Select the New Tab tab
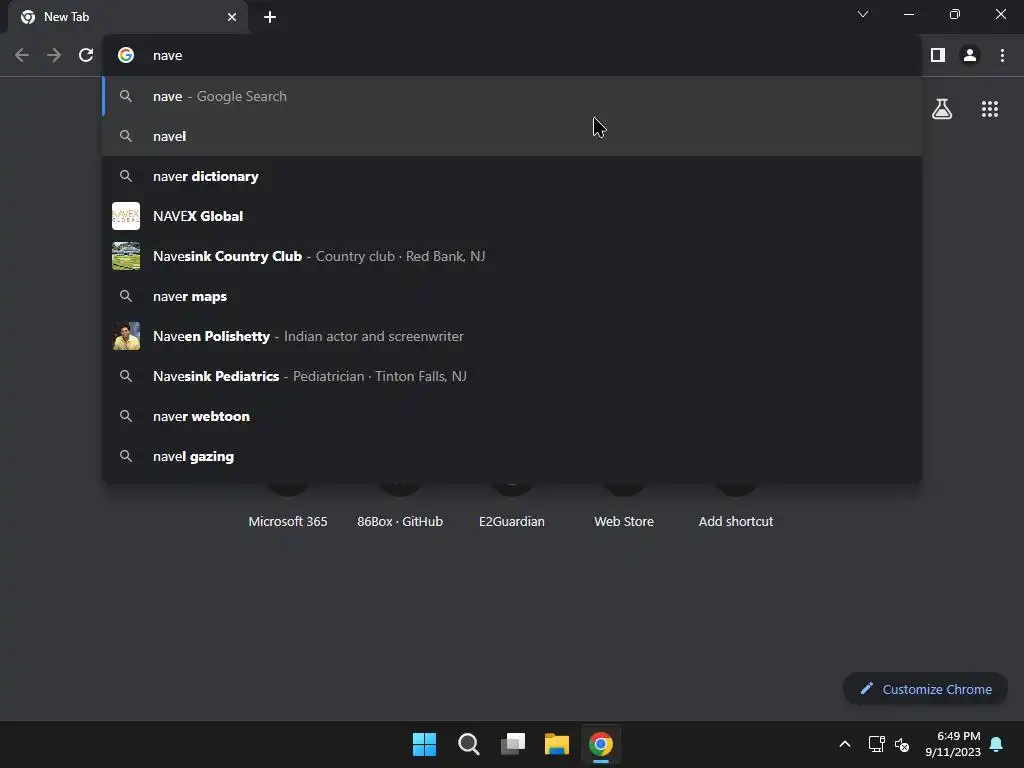Viewport: 1024px width, 768px height. (x=128, y=17)
